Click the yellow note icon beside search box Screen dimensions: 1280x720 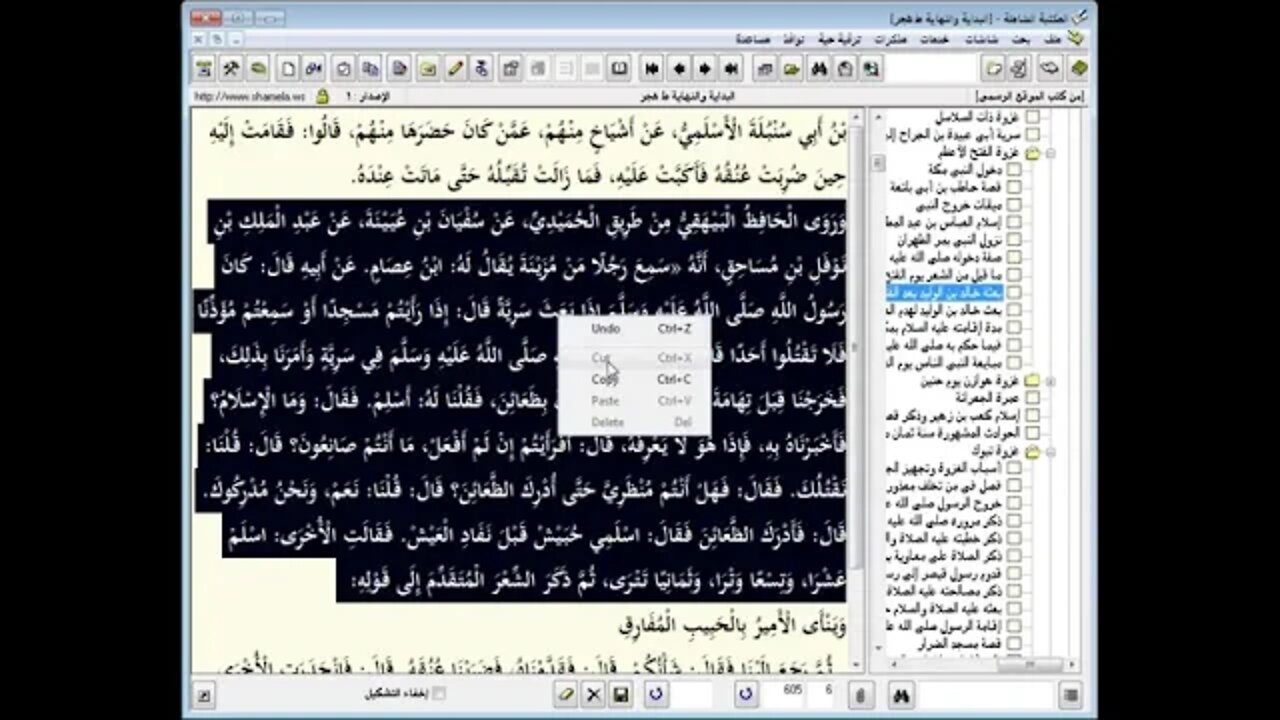click(x=993, y=68)
